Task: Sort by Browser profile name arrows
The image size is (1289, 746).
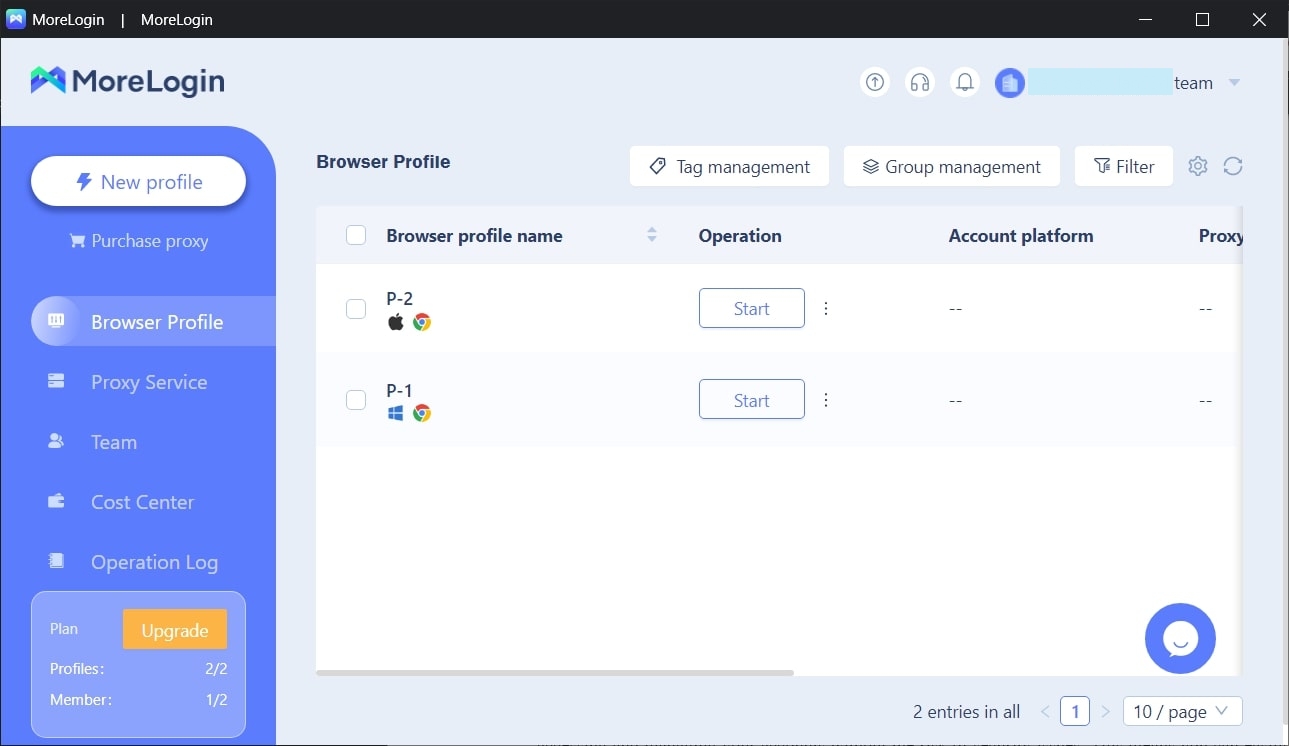Action: 652,235
